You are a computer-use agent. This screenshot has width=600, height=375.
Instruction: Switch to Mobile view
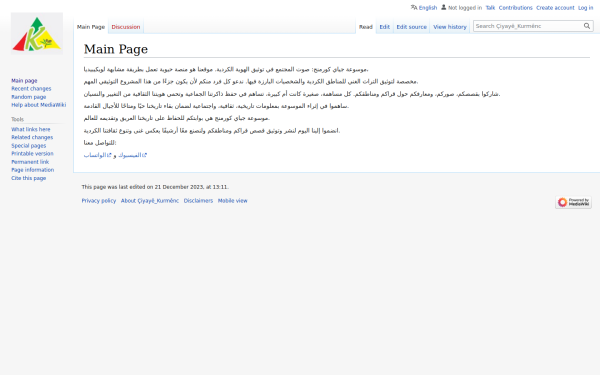[233, 201]
